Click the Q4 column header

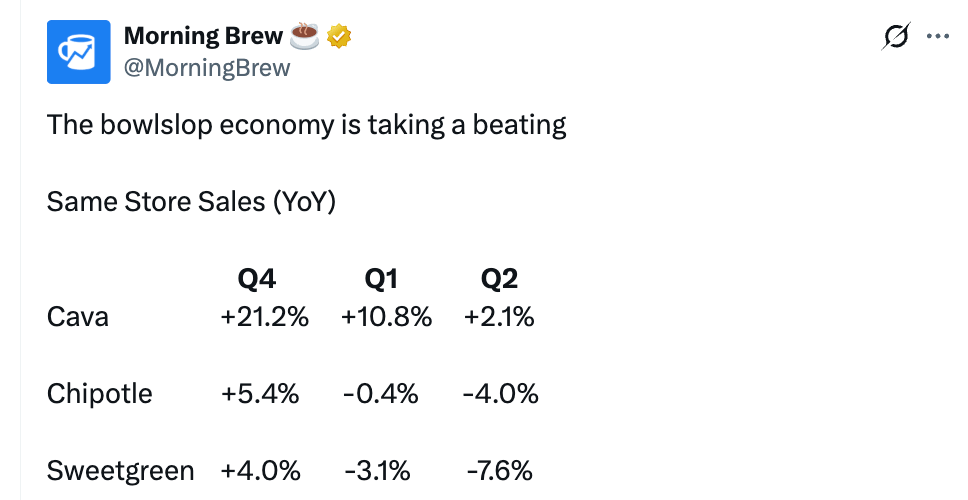point(257,279)
